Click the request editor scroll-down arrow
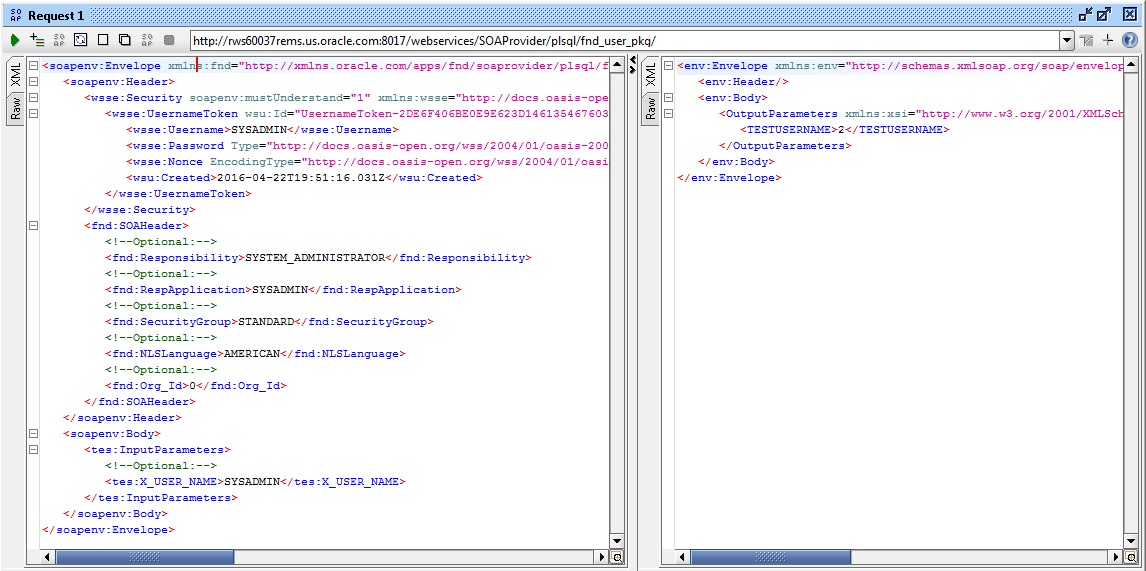This screenshot has height=571, width=1146. click(x=617, y=540)
